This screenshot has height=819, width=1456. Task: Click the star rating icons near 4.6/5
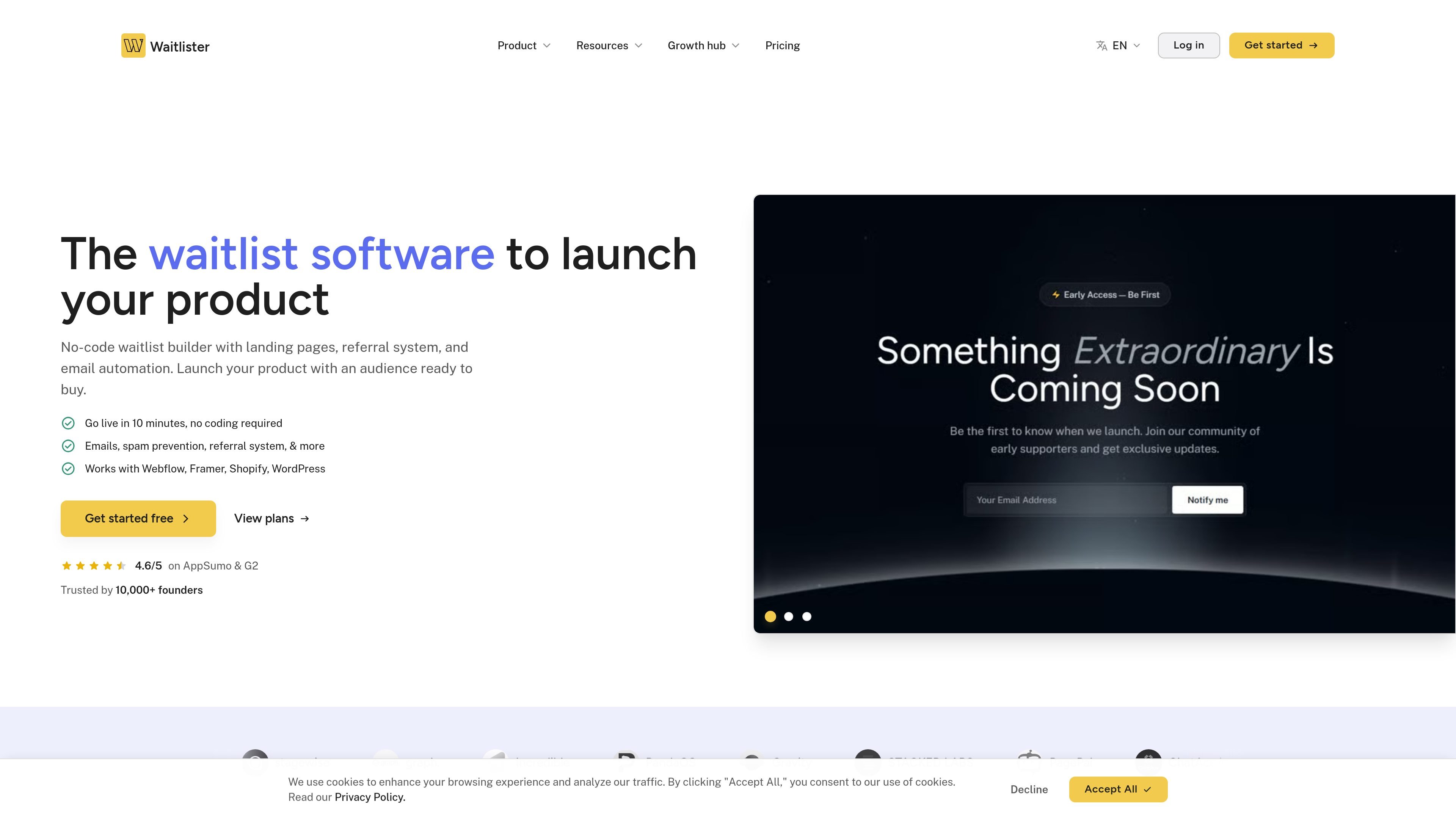[x=94, y=566]
